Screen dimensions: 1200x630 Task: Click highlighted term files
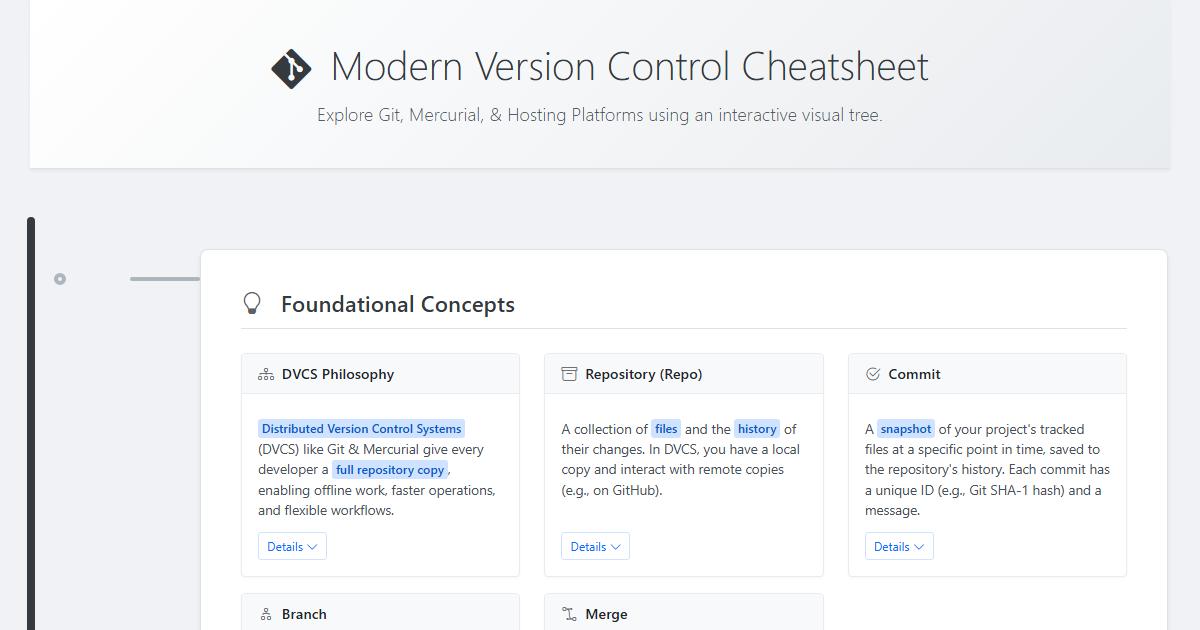point(666,429)
